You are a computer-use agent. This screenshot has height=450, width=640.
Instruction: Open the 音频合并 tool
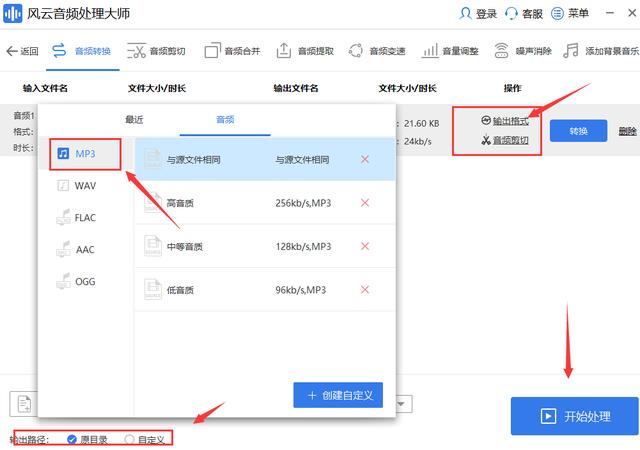(x=232, y=51)
